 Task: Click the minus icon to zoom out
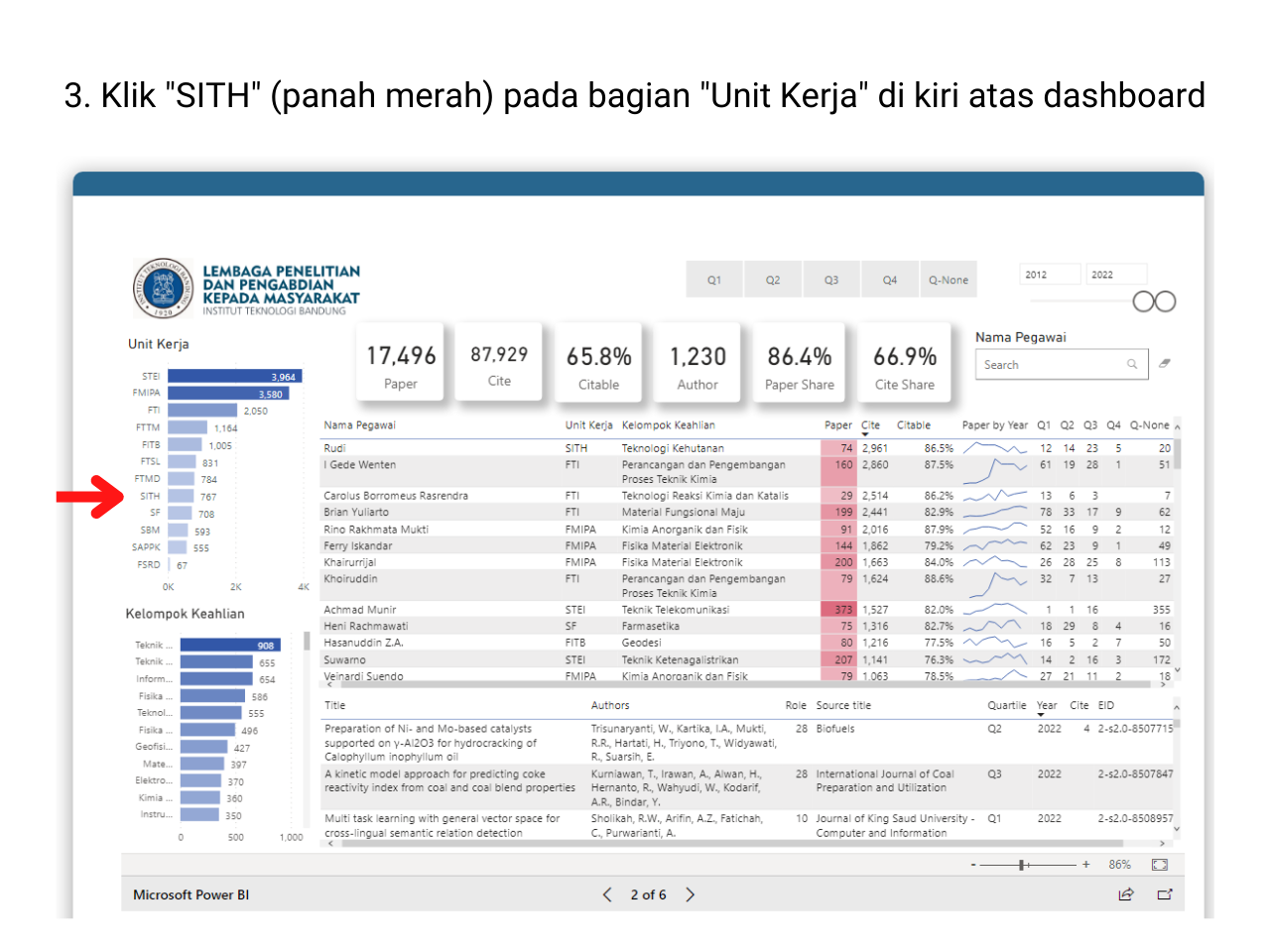click(x=974, y=864)
